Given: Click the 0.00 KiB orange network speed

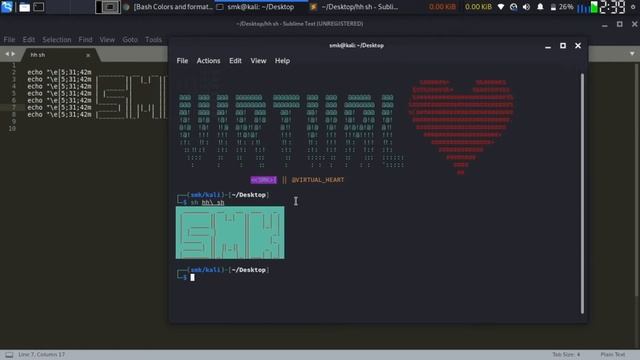Looking at the screenshot, I should click(442, 7).
